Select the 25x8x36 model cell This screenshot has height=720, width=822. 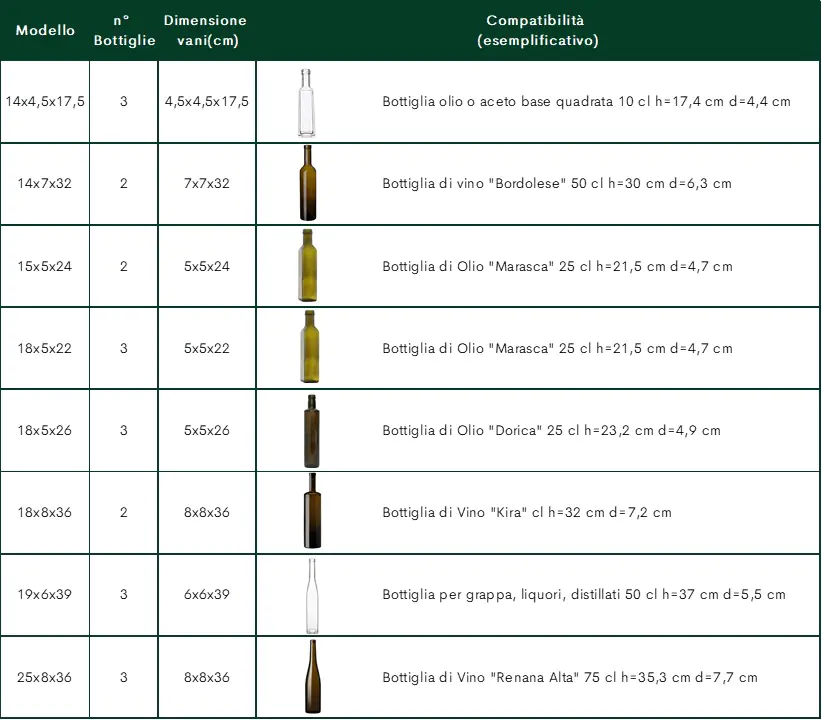[x=45, y=677]
